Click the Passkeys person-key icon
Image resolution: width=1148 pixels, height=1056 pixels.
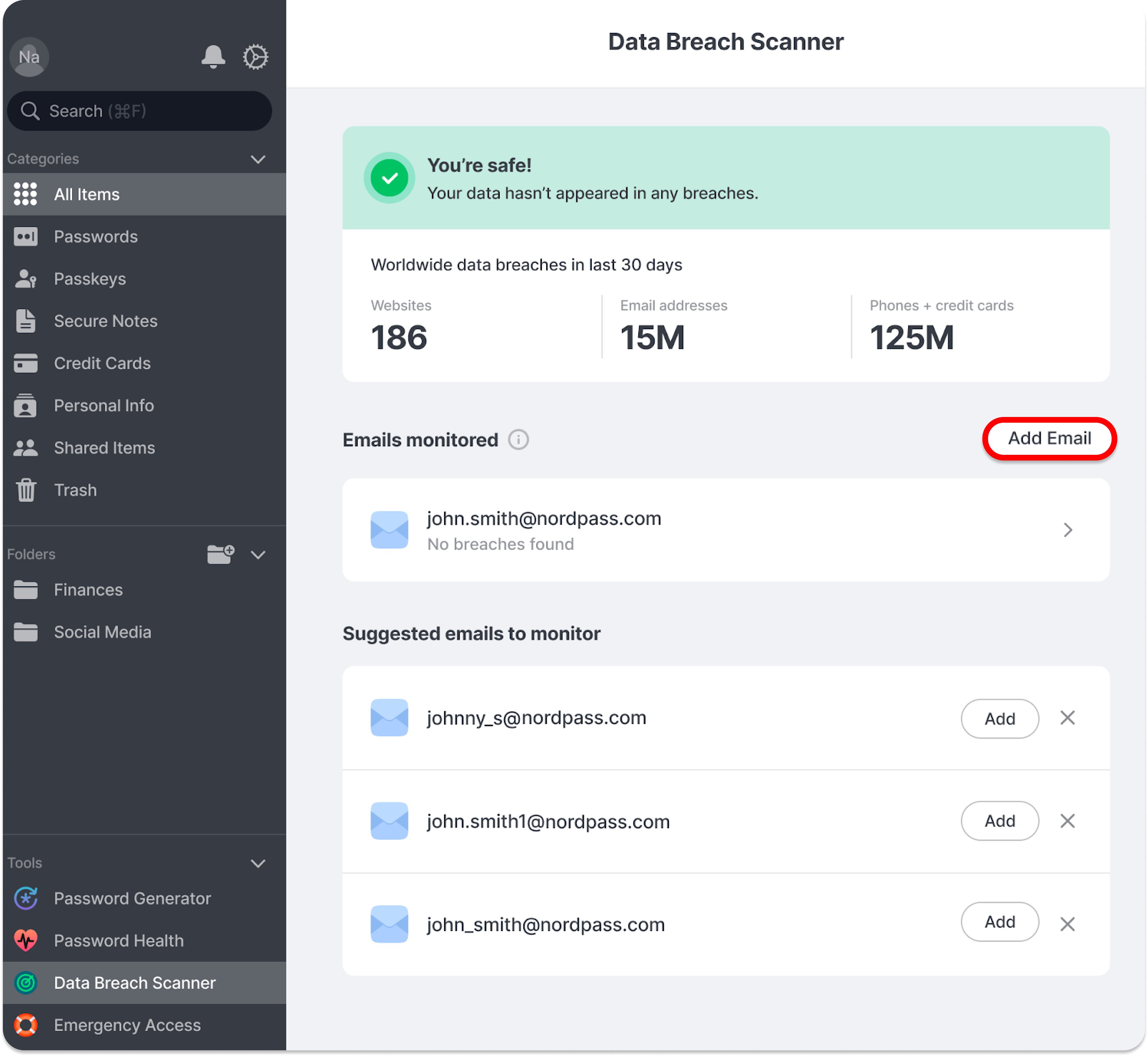[x=26, y=279]
